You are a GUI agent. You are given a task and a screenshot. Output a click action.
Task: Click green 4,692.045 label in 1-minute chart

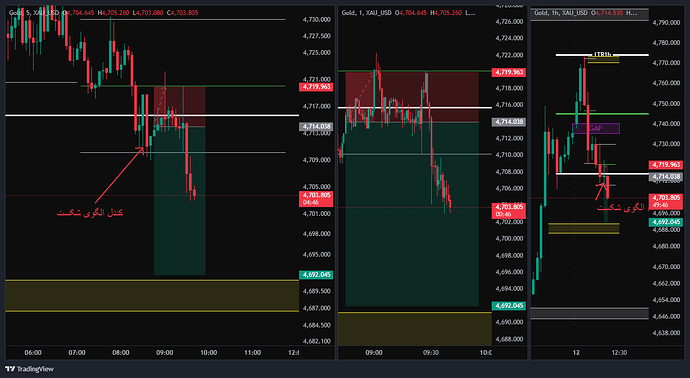[509, 305]
